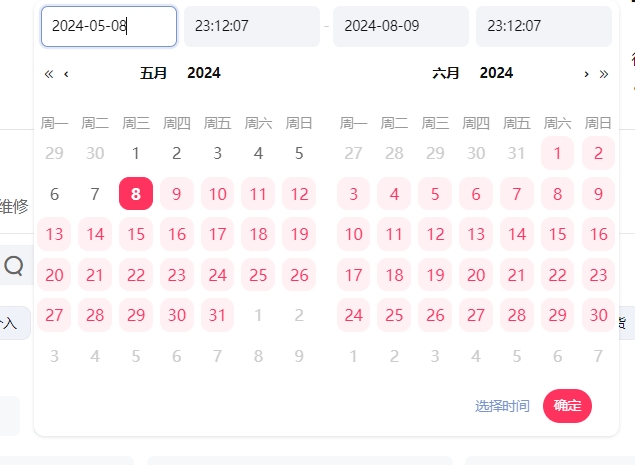Select May 1 in left calendar
The width and height of the screenshot is (635, 465).
pyautogui.click(x=136, y=153)
